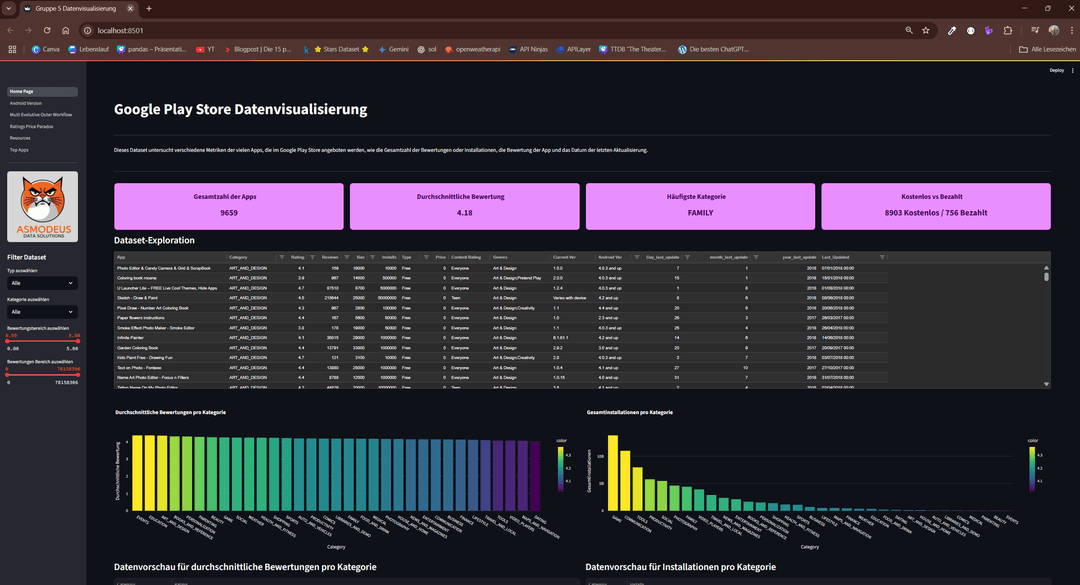The width and height of the screenshot is (1080, 585).
Task: Expand the 'Typ auswählen' dropdown
Action: pyautogui.click(x=42, y=283)
